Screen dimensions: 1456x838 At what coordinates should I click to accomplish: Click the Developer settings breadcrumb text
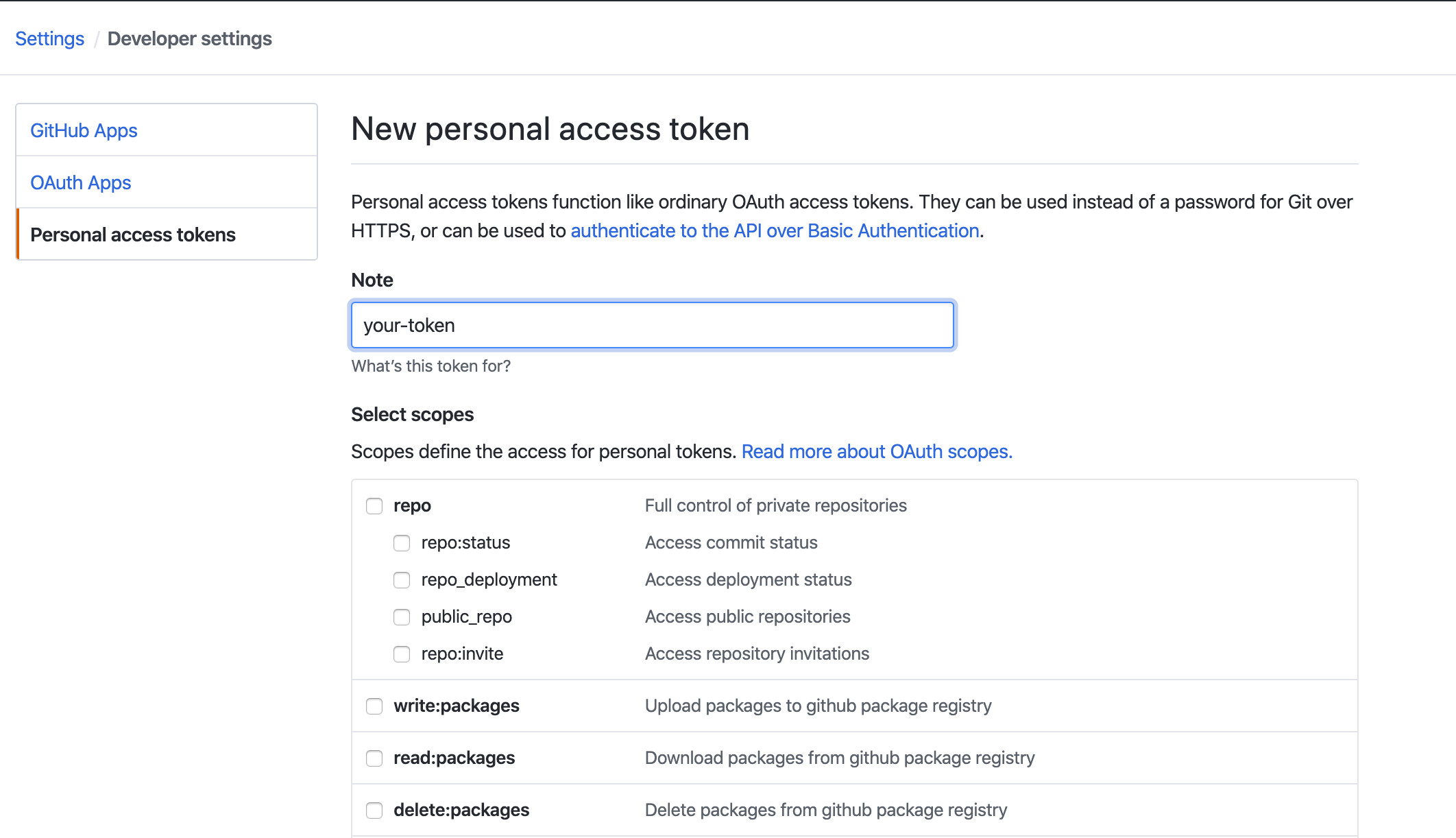[x=190, y=38]
